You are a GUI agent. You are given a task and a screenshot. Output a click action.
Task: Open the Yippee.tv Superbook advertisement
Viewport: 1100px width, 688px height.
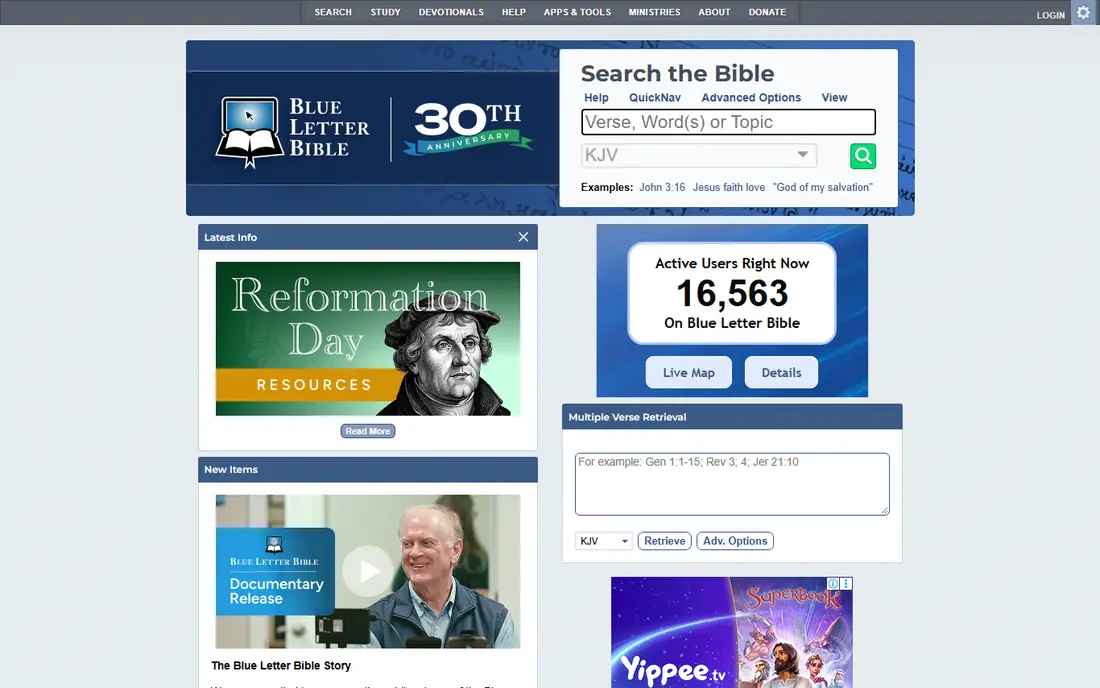732,633
